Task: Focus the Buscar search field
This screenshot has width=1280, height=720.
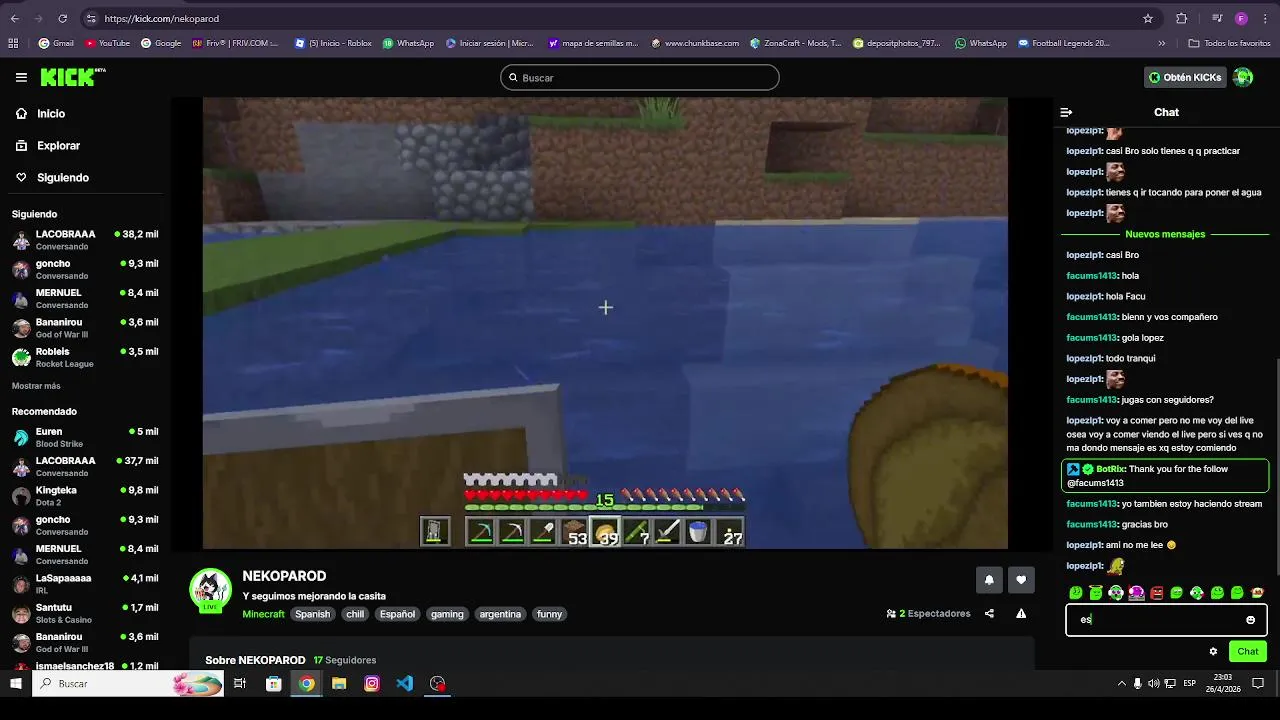Action: [640, 78]
